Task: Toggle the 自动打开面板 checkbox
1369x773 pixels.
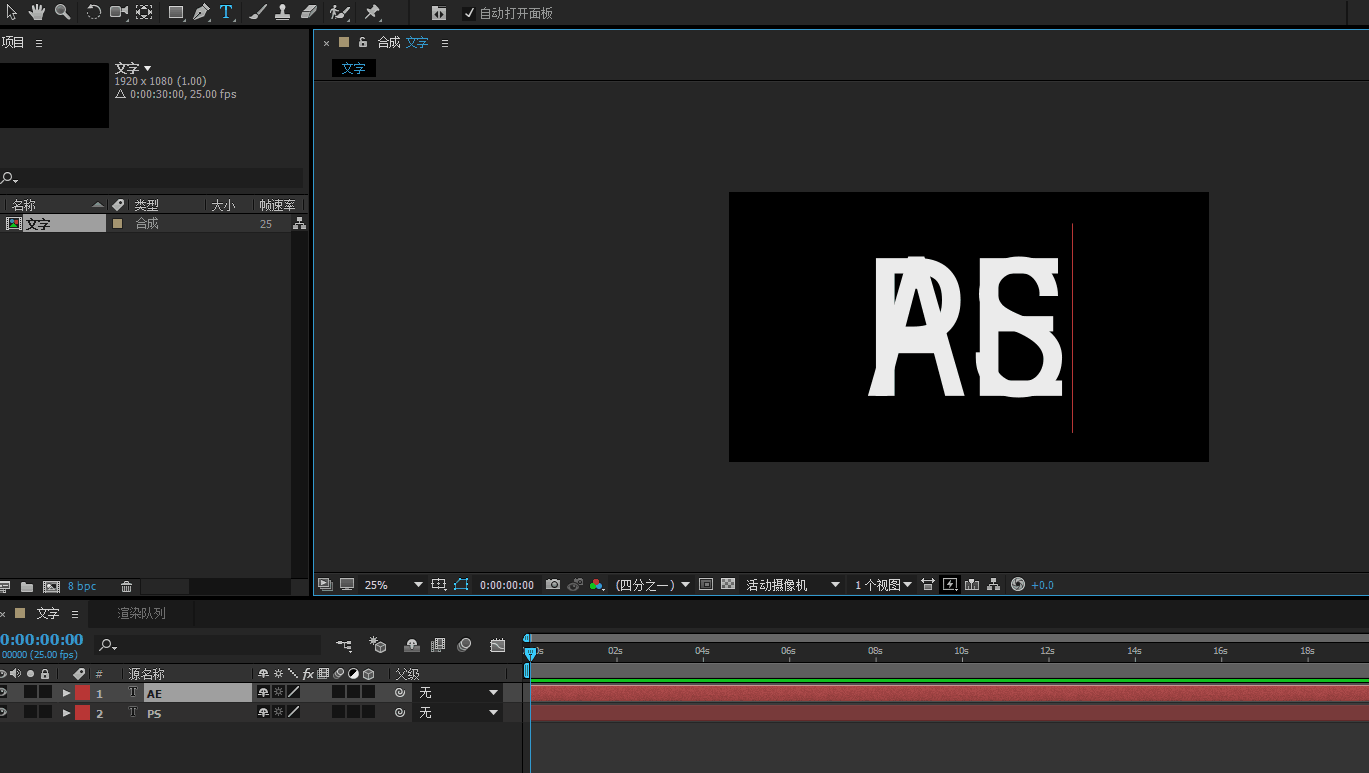Action: coord(470,13)
